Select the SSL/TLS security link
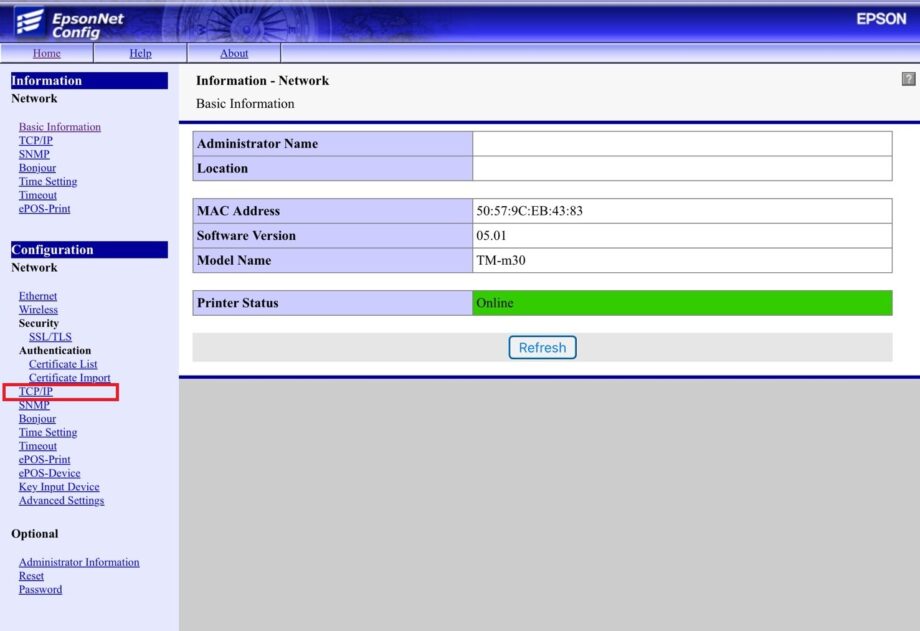 (x=50, y=337)
